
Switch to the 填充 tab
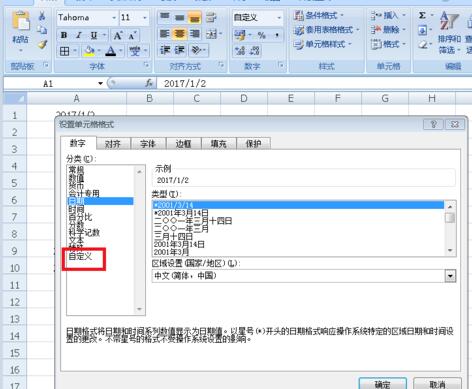(219, 144)
